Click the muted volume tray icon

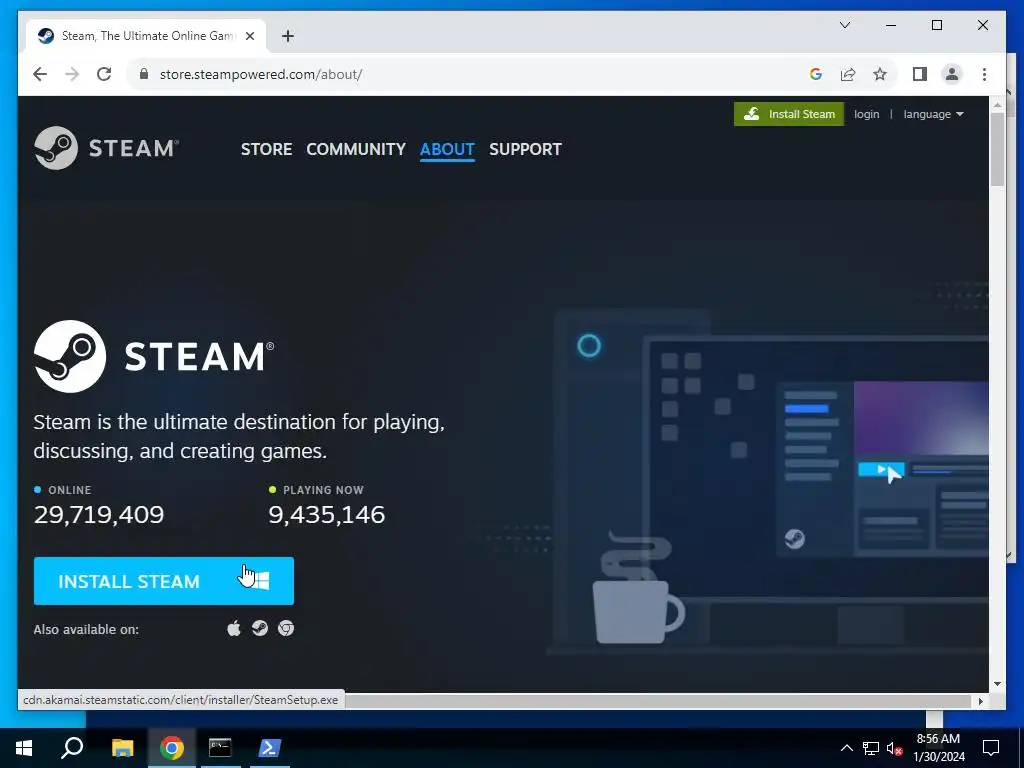tap(895, 748)
